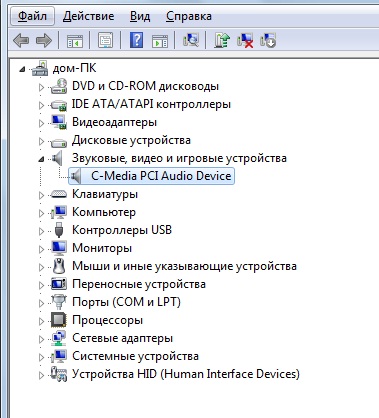Click the Устройства HID icon
The width and height of the screenshot is (379, 418).
(59, 374)
